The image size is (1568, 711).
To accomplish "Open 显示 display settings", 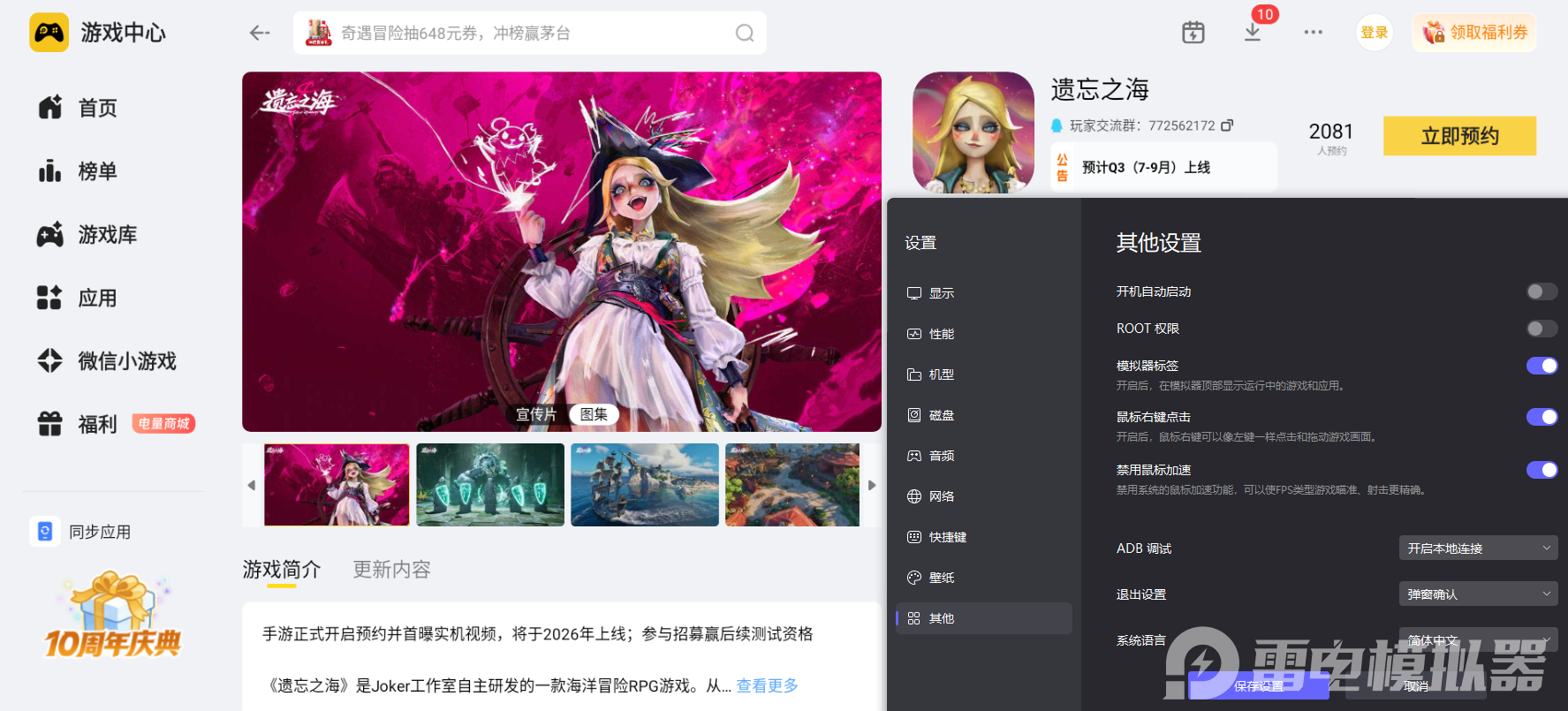I will pyautogui.click(x=984, y=293).
